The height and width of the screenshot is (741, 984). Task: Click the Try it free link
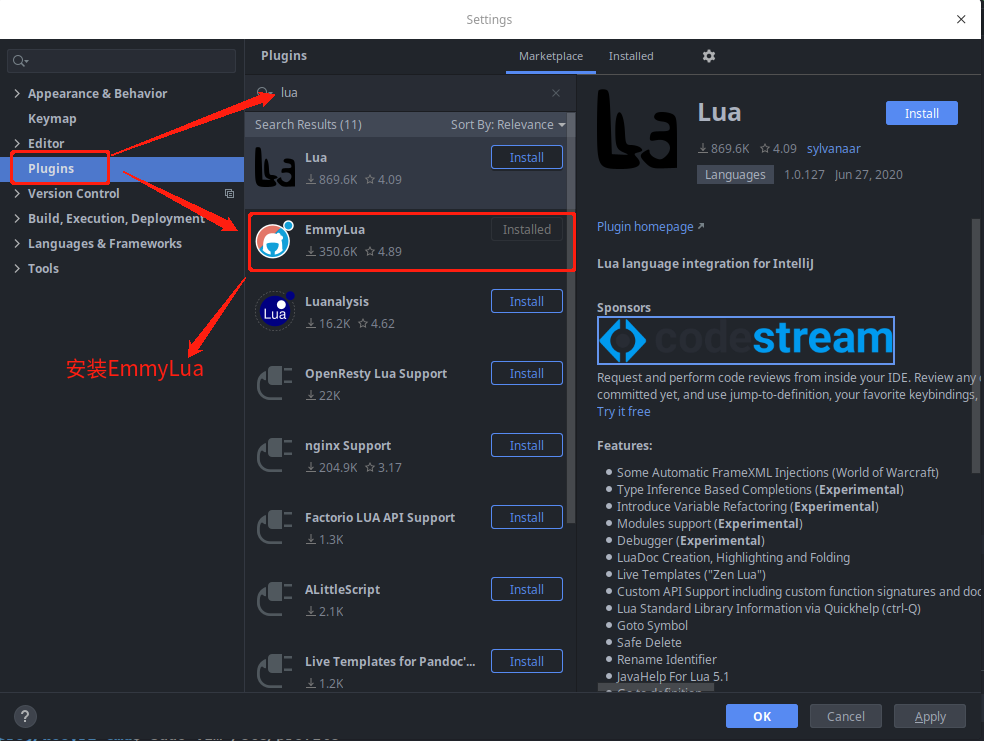pos(623,412)
